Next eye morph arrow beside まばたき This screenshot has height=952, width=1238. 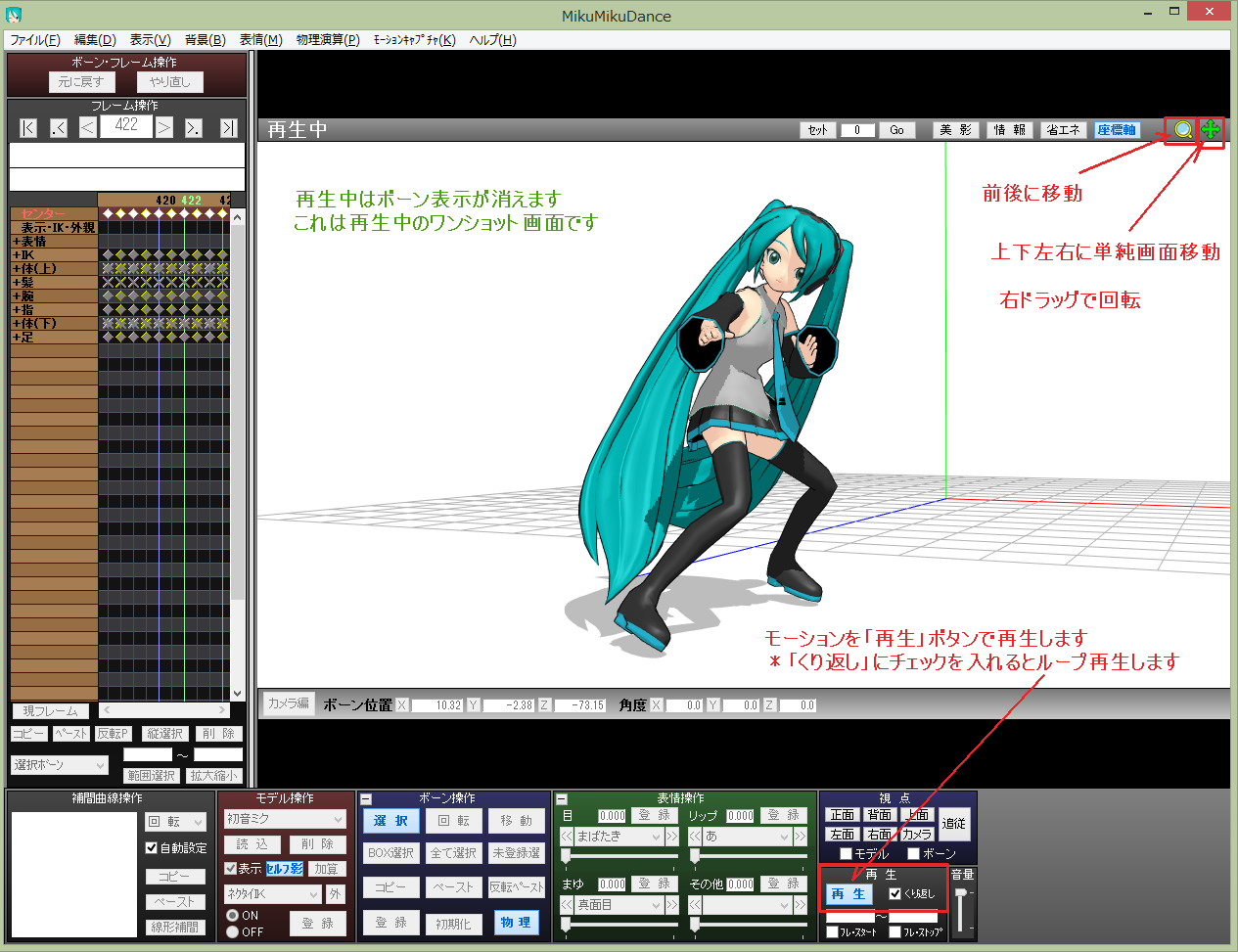click(672, 837)
